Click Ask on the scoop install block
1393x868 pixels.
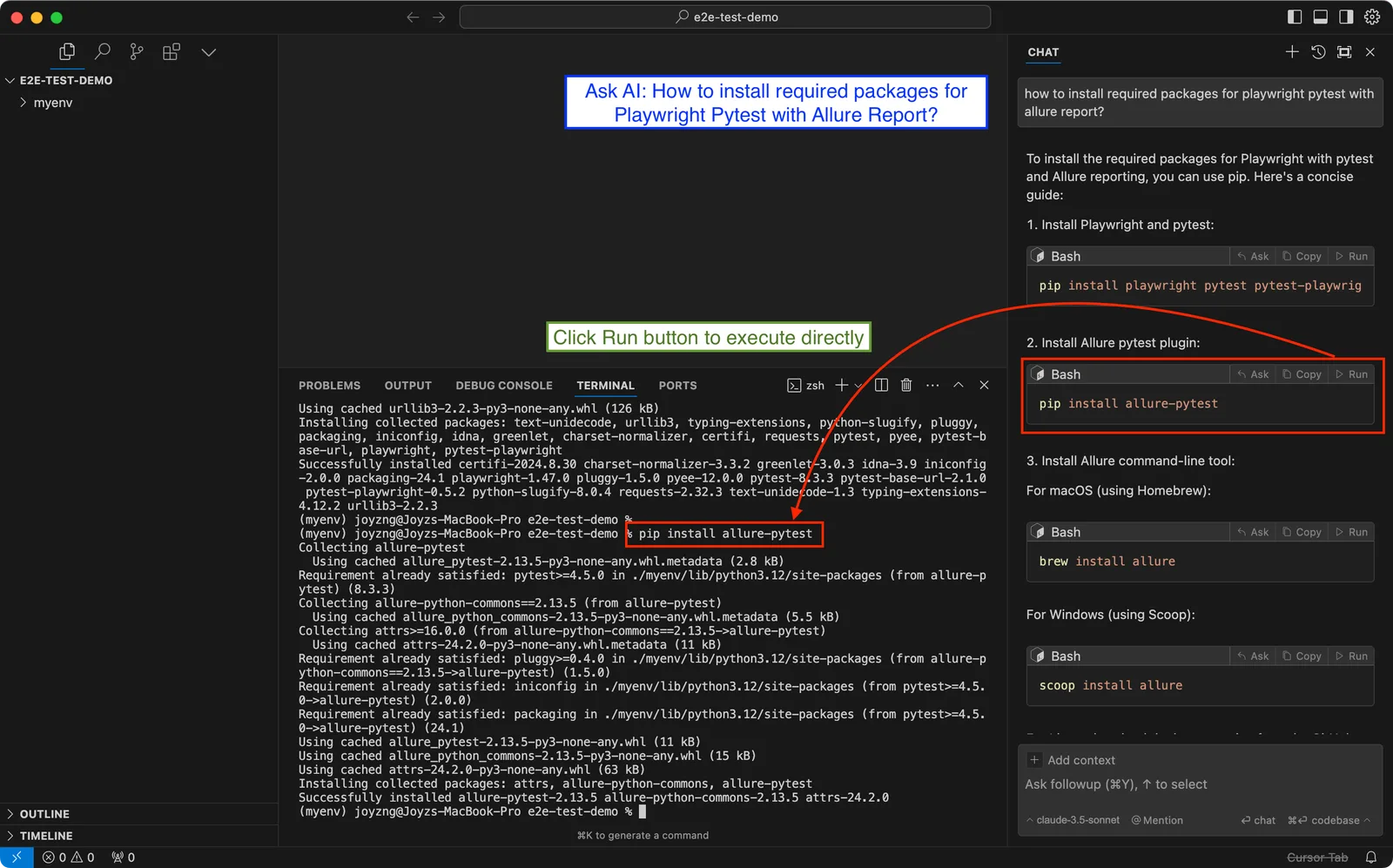point(1253,656)
